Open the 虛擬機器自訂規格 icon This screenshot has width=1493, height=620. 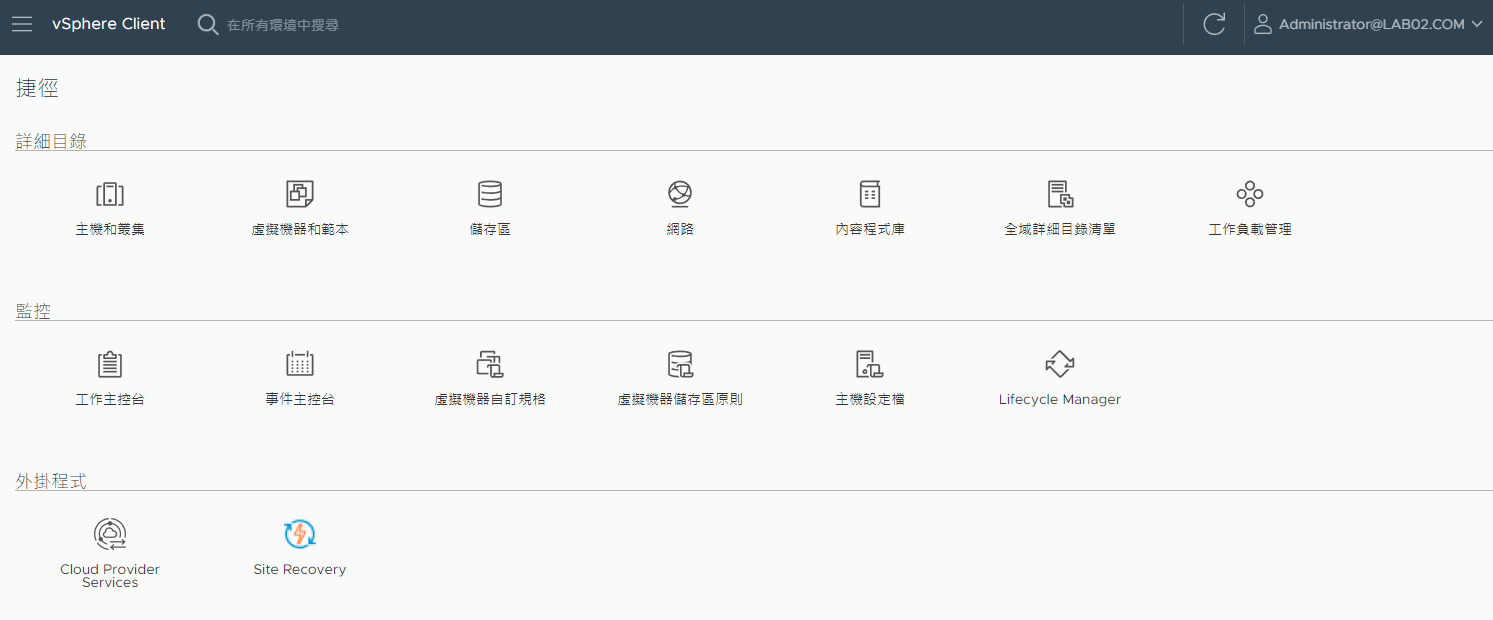(490, 364)
